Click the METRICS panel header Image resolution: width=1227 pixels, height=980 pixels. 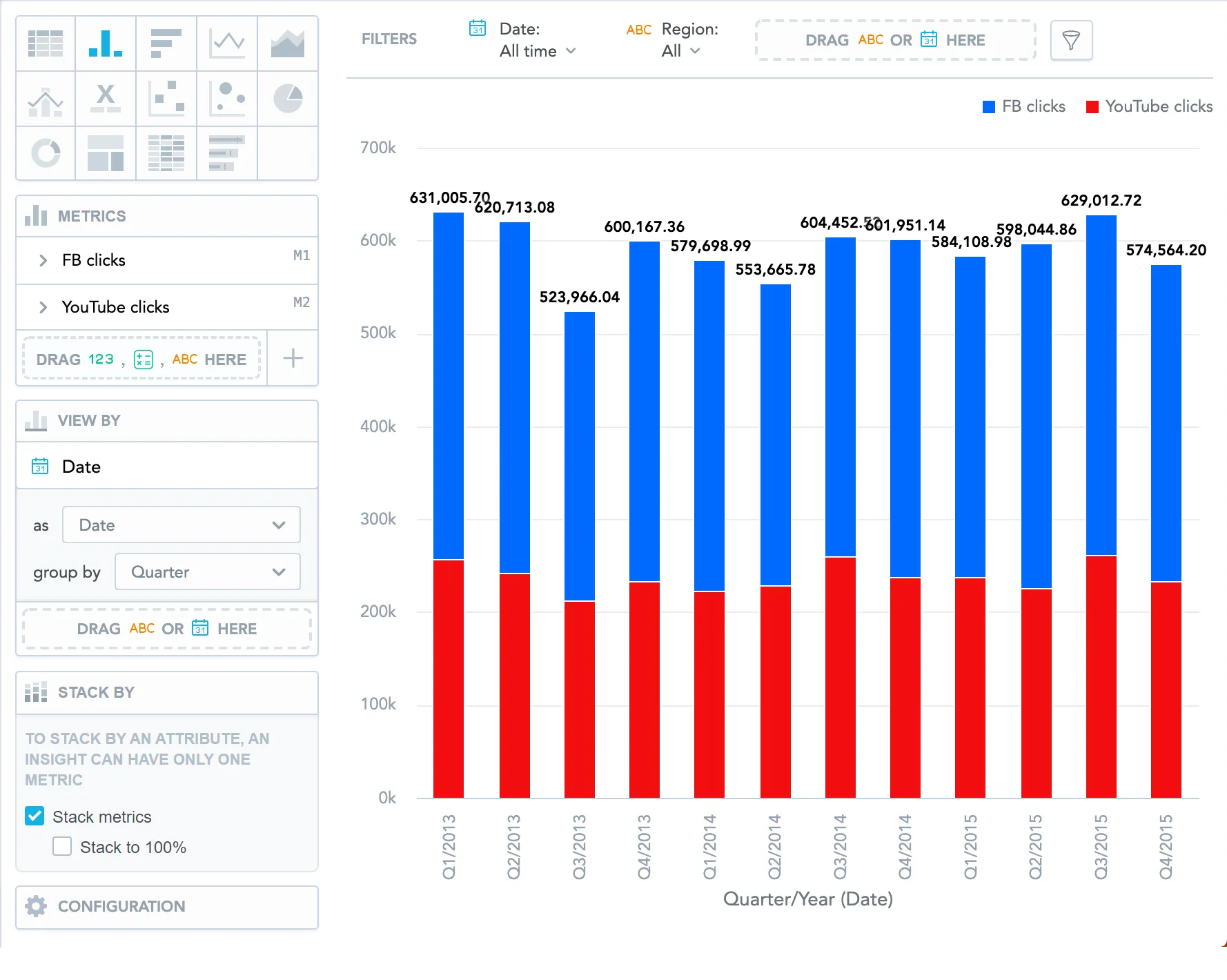92,216
